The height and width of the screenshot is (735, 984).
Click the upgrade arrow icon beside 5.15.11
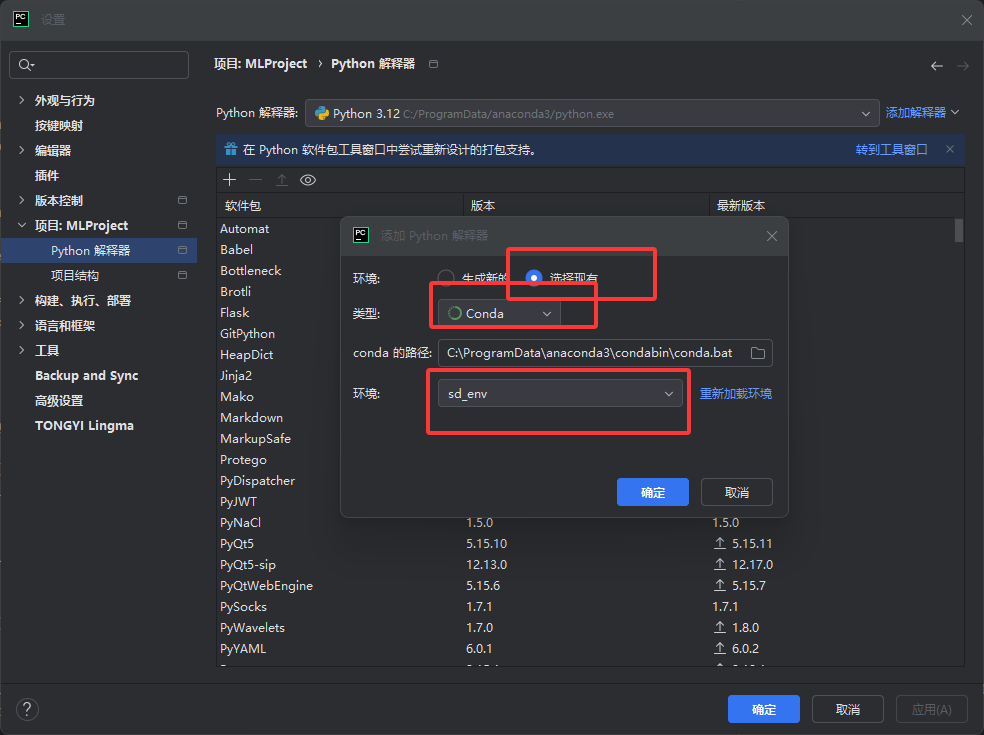tap(720, 544)
